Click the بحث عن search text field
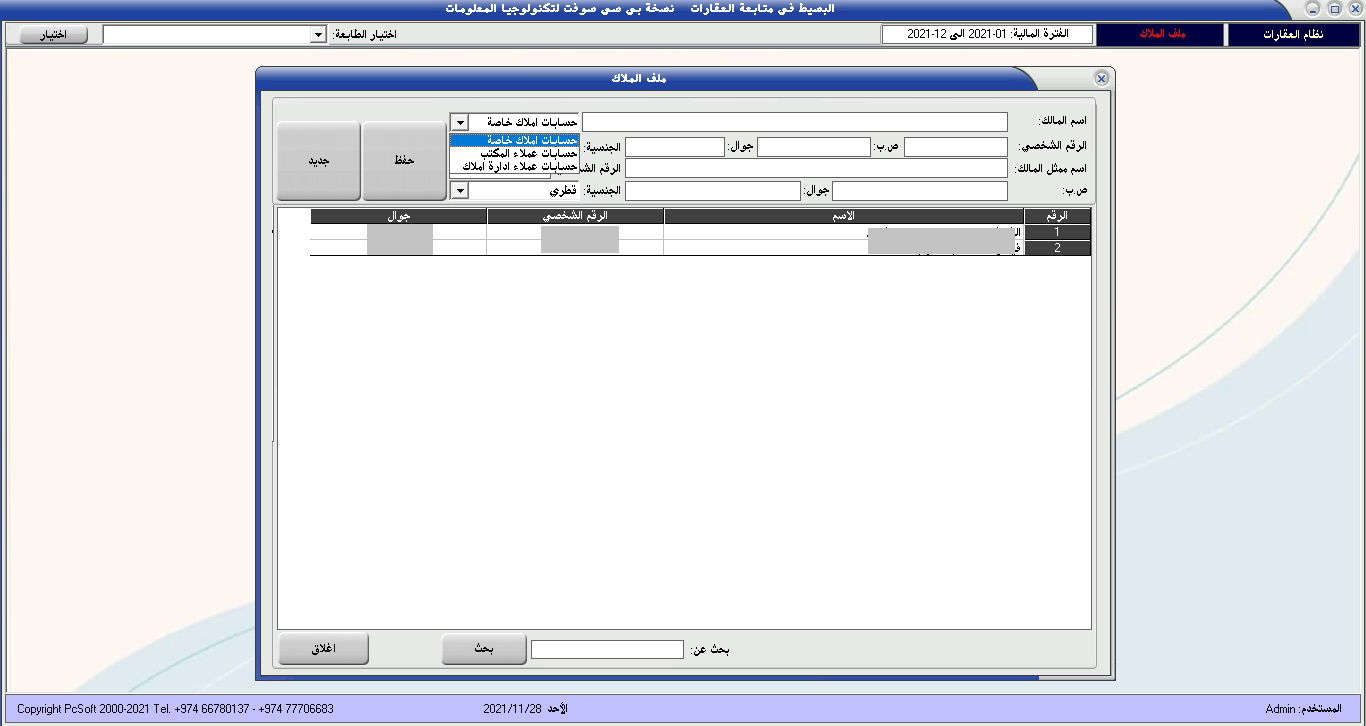The height and width of the screenshot is (726, 1366). (x=607, y=650)
